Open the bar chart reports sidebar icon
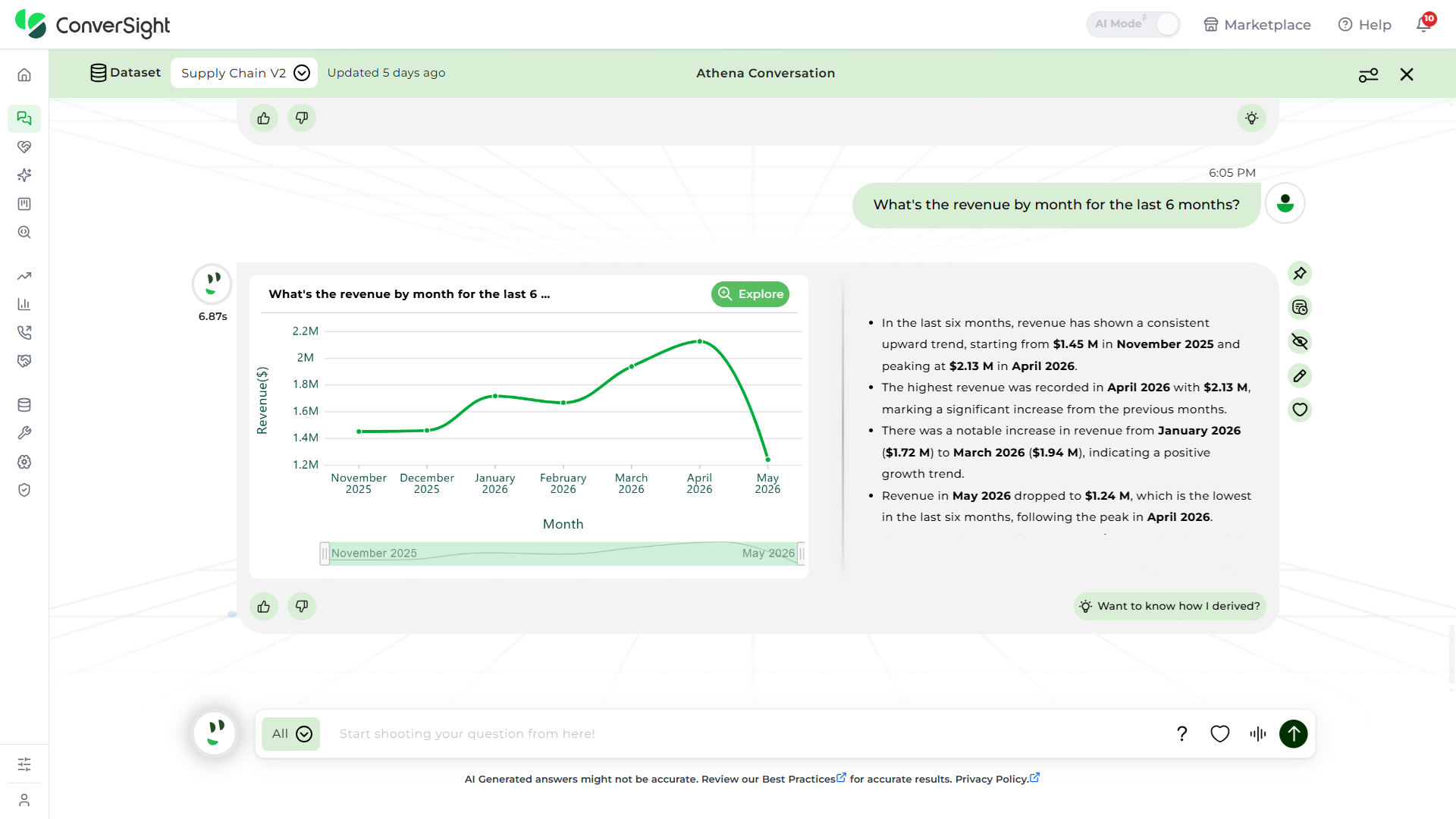1456x819 pixels. tap(24, 304)
